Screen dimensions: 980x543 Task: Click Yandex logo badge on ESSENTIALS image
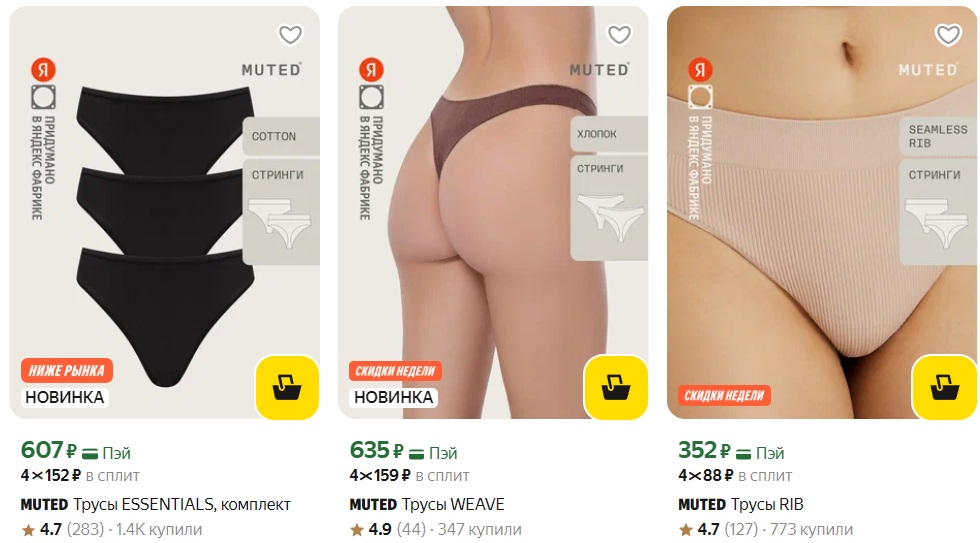coord(43,69)
